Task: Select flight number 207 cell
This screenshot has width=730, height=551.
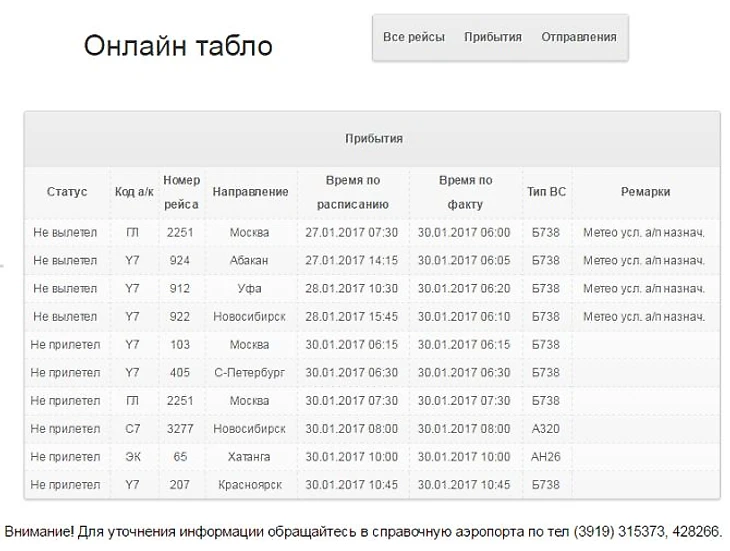Action: tap(180, 484)
